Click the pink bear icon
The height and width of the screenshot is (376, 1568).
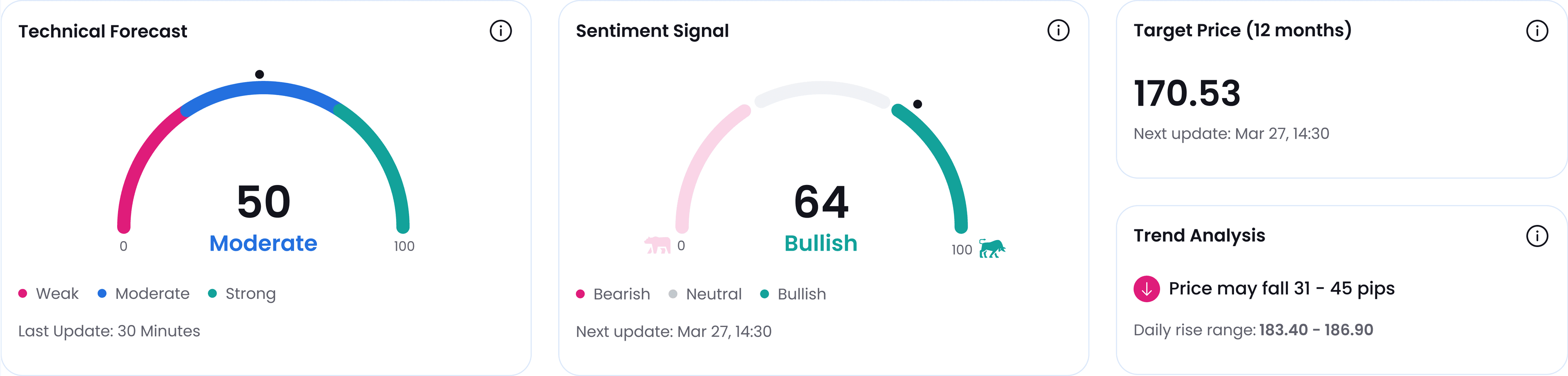[x=657, y=245]
